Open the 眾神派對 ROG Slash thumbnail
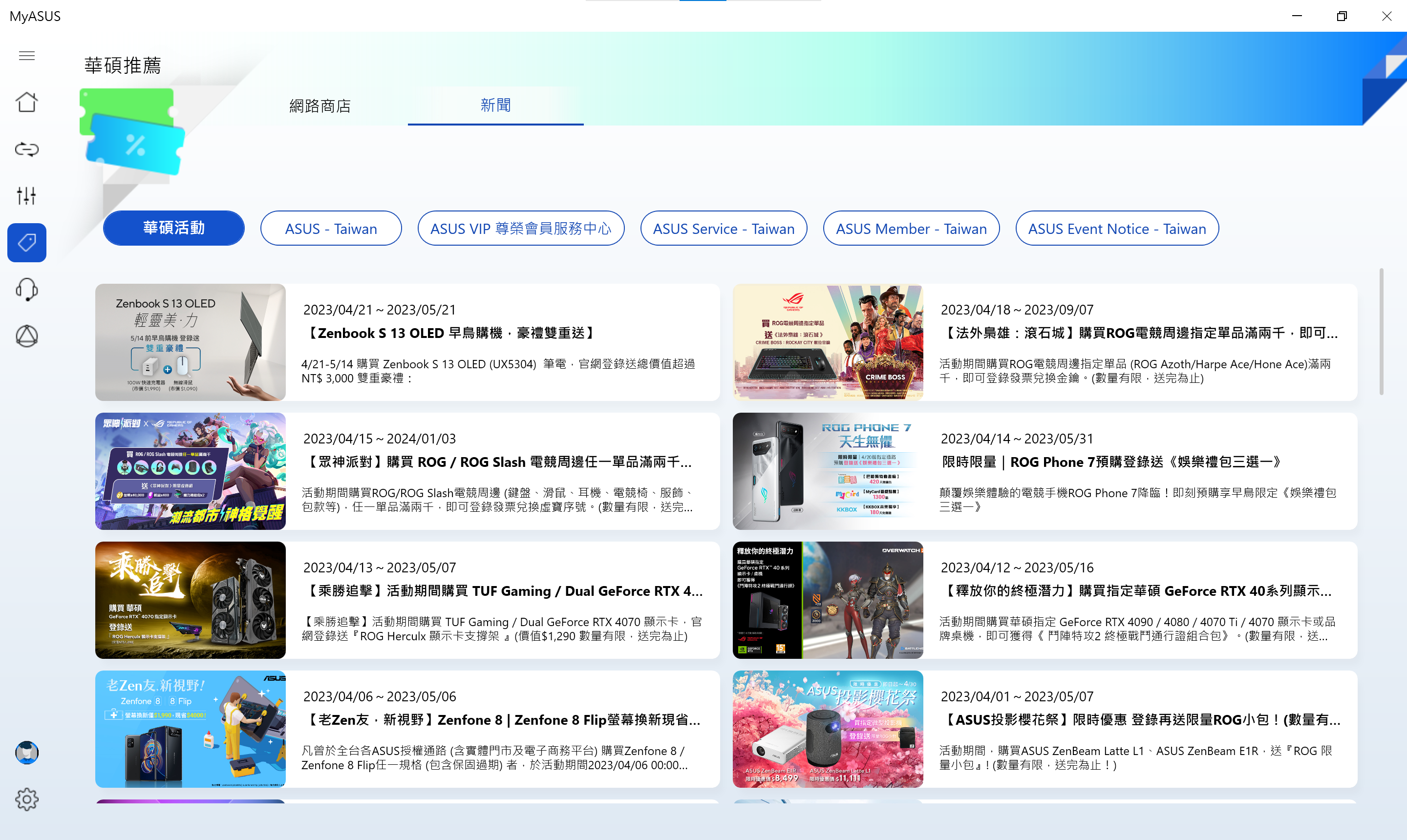 [x=190, y=471]
